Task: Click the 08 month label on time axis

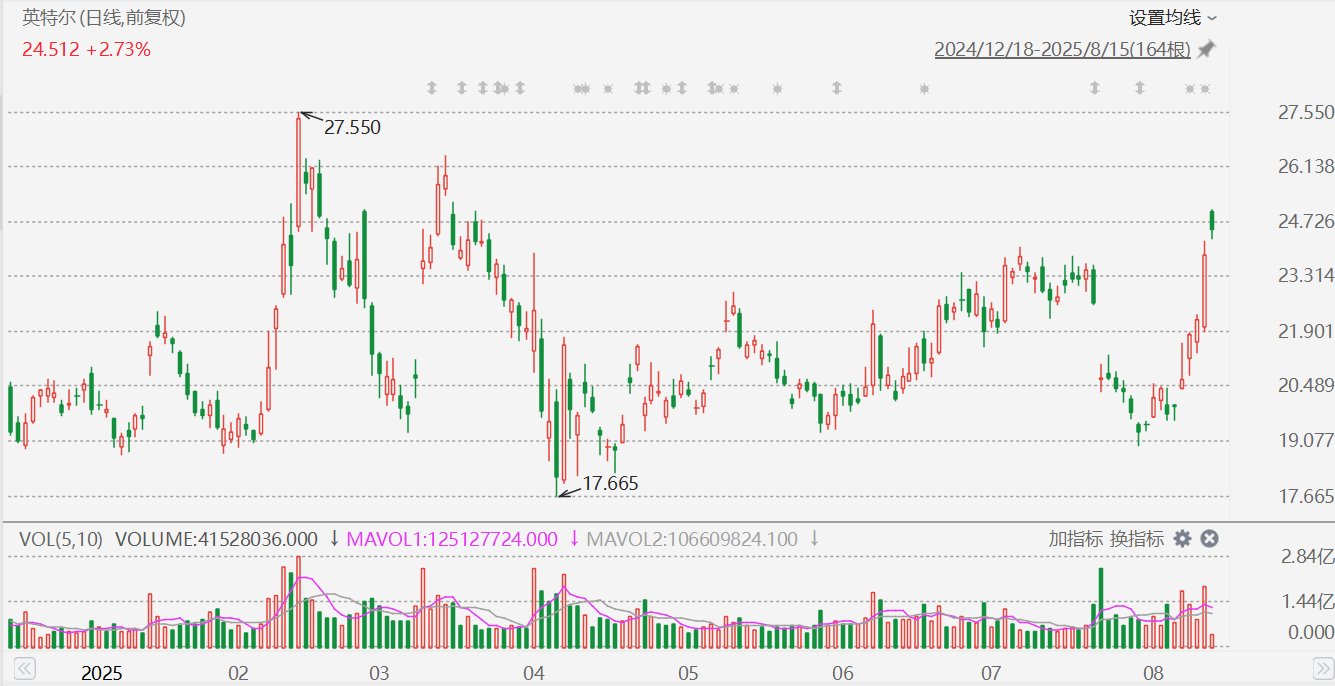Action: tap(1153, 672)
